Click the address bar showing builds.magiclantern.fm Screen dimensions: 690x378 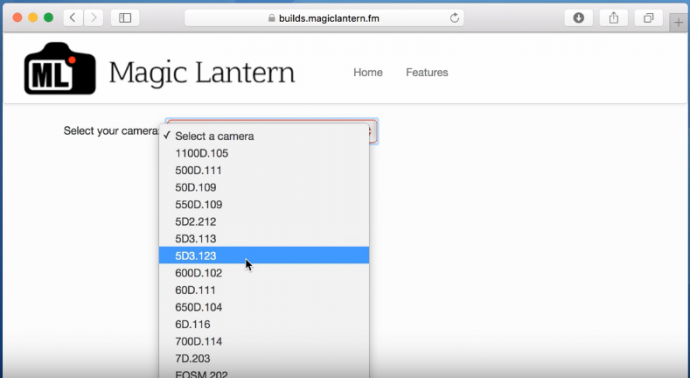pos(324,18)
